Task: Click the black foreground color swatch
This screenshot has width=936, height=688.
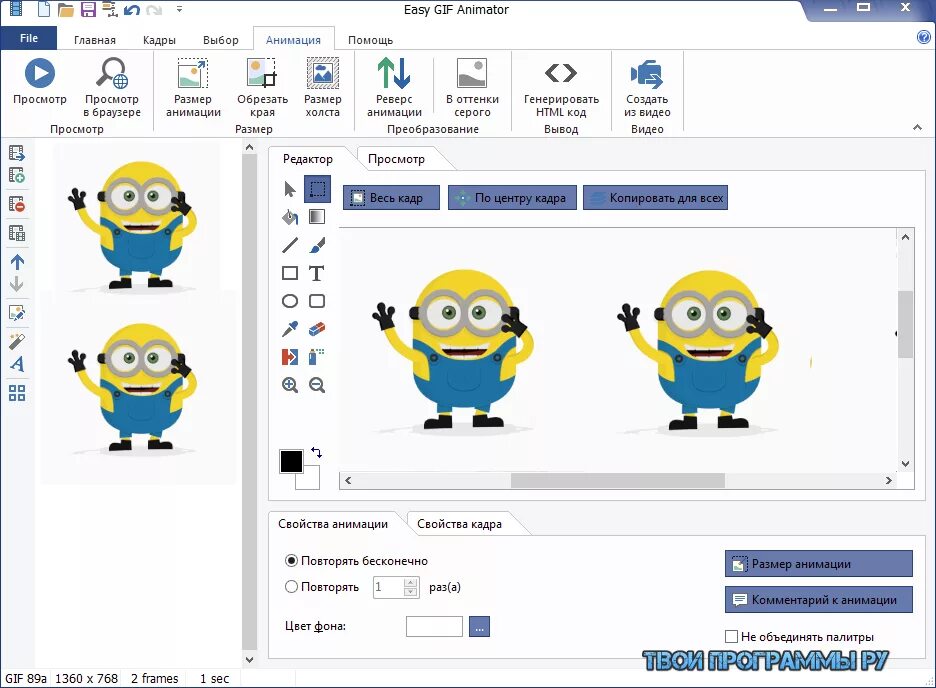Action: tap(291, 461)
